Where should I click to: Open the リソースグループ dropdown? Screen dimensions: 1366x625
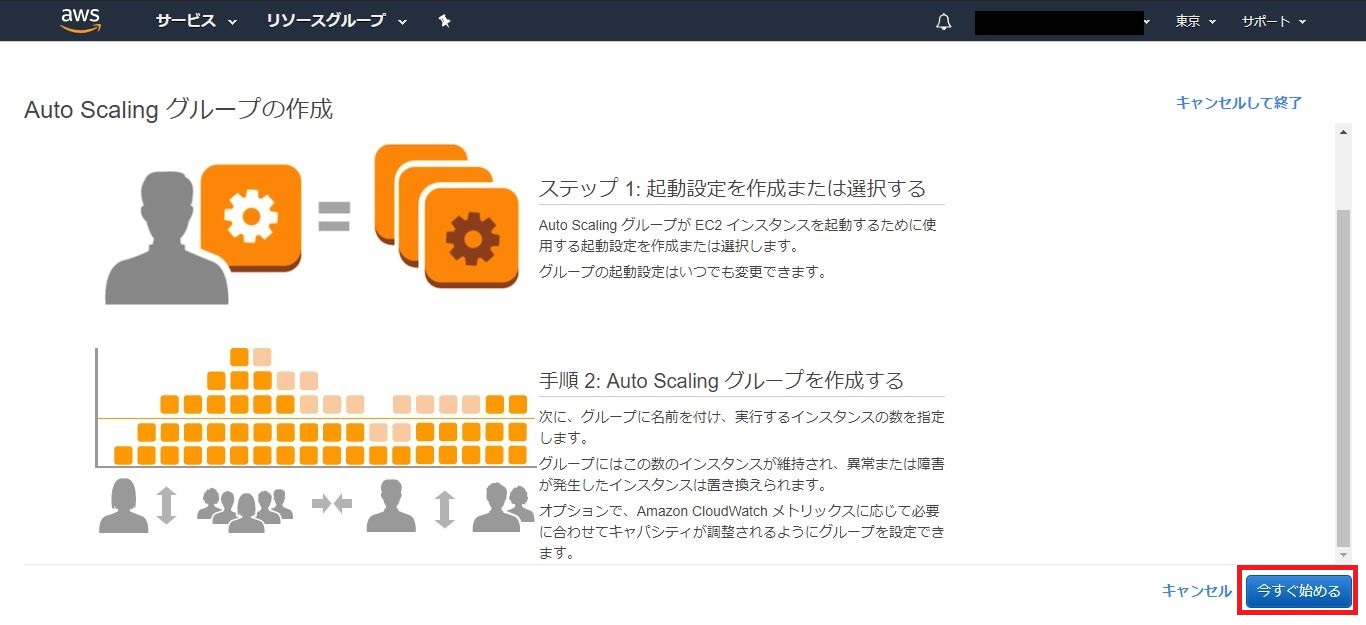337,21
